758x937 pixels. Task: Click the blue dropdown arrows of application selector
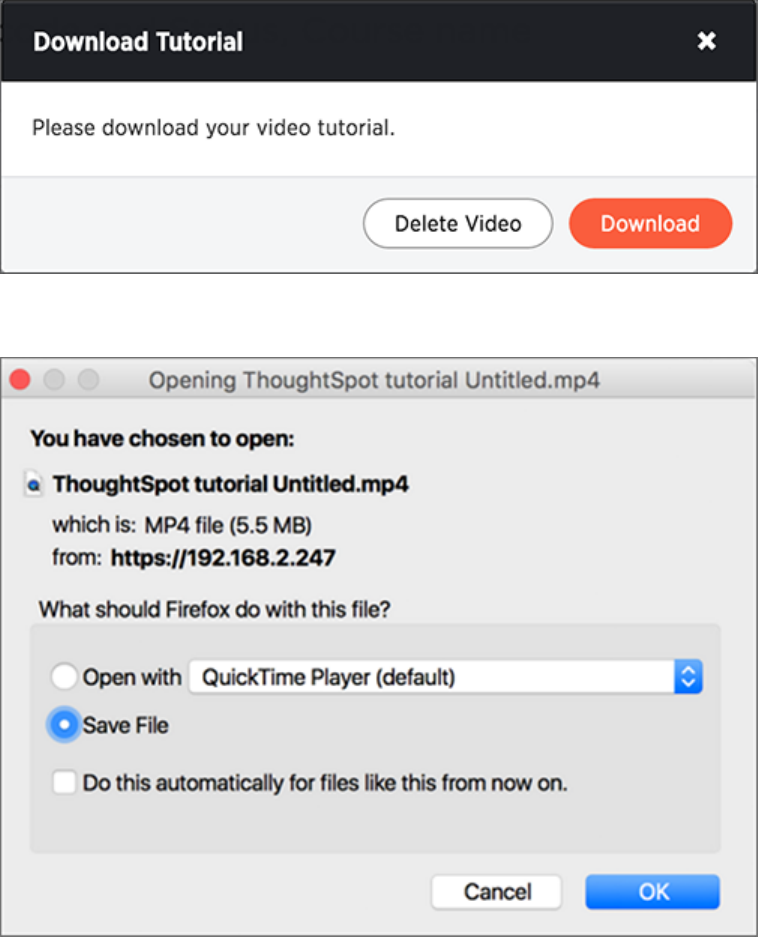688,677
